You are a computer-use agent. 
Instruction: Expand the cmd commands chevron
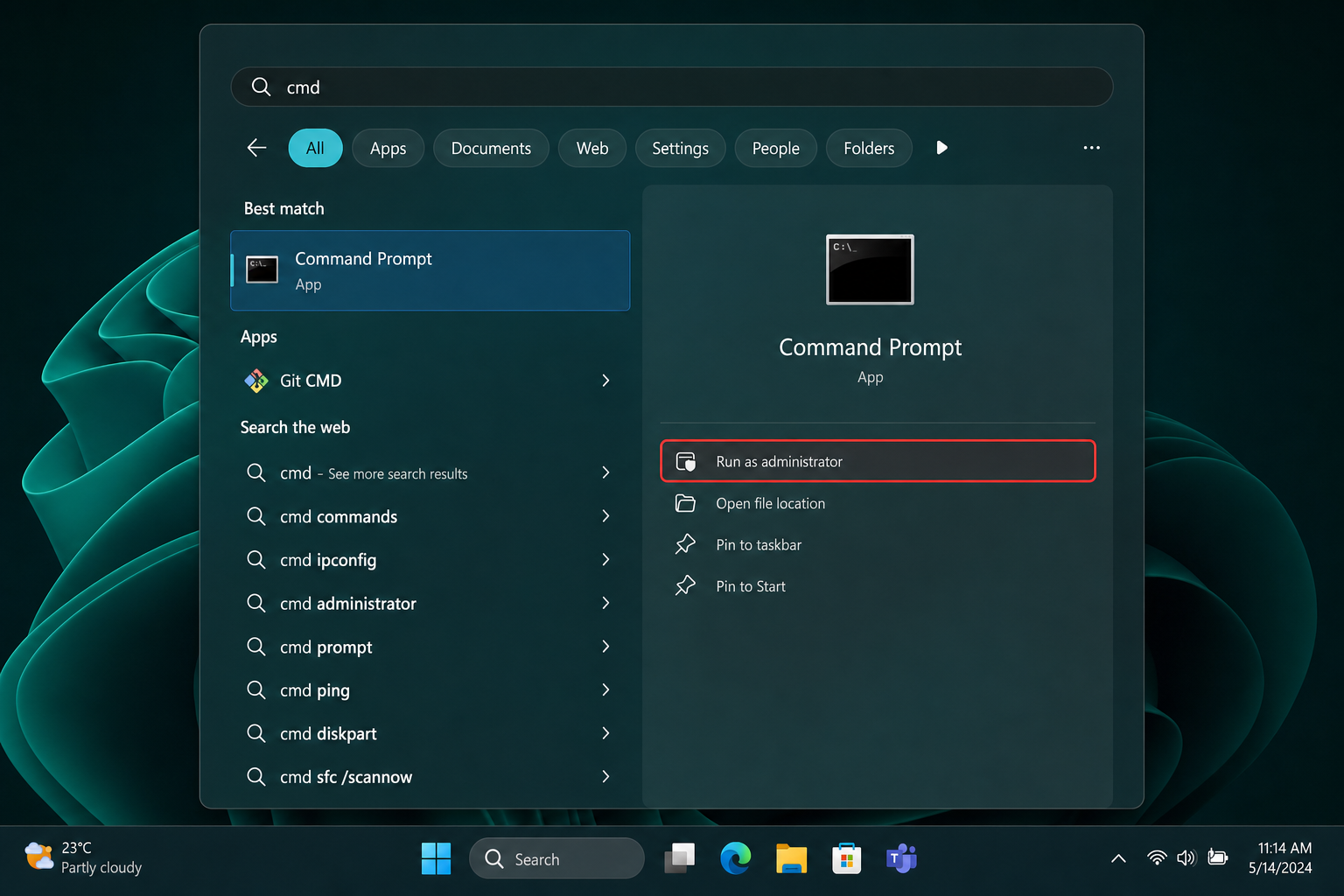(605, 516)
